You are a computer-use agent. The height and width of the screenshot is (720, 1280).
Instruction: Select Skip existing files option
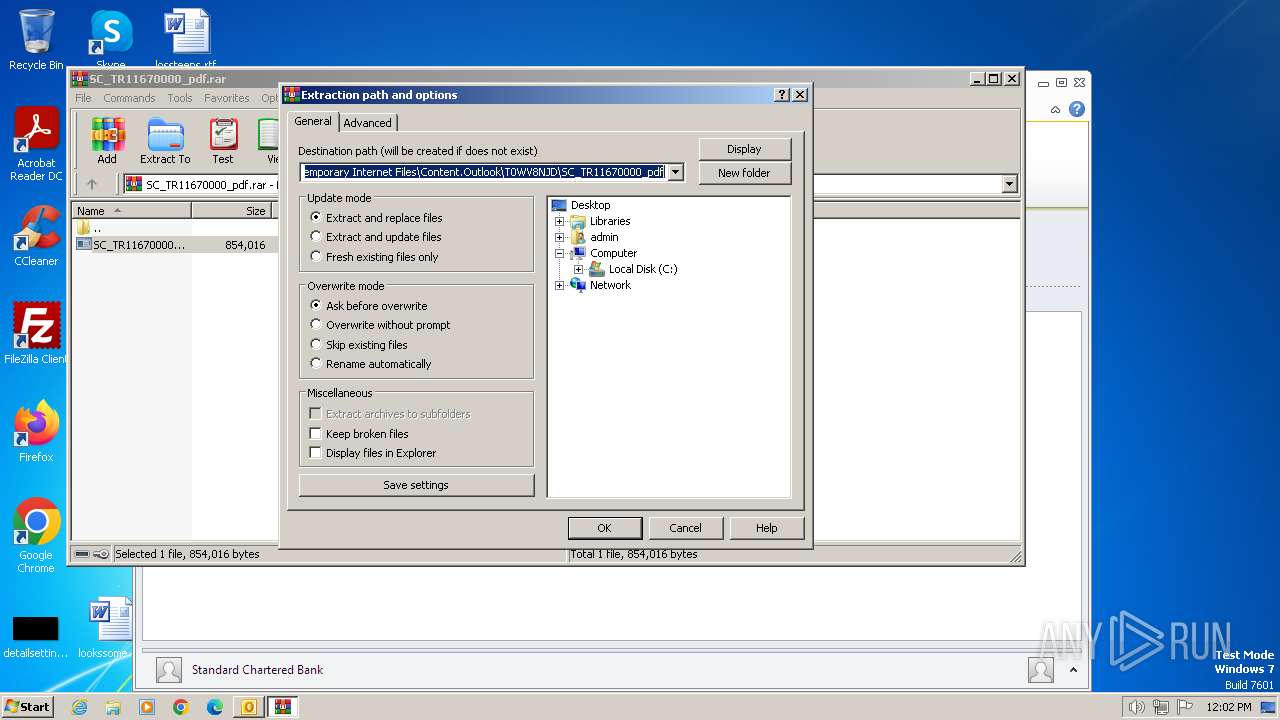(358, 345)
